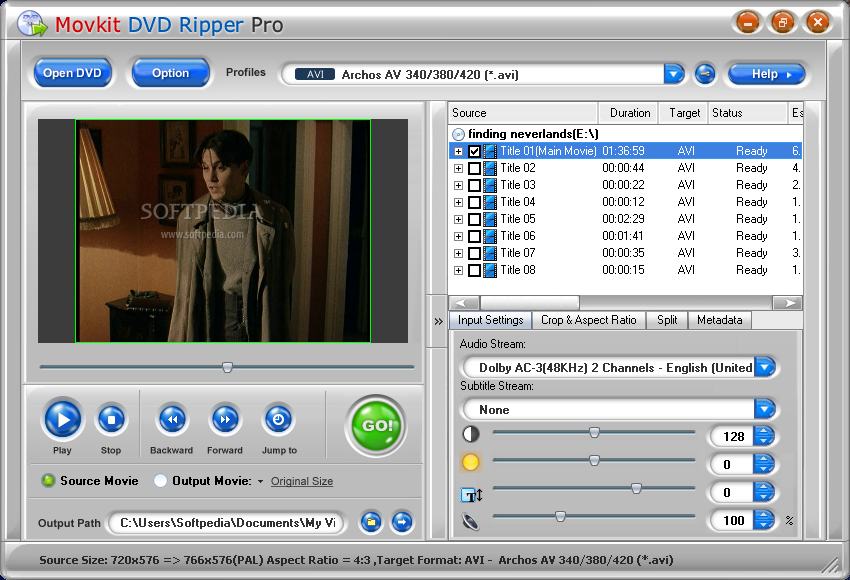
Task: Click the brightness value 0 stepper
Action: [x=764, y=464]
